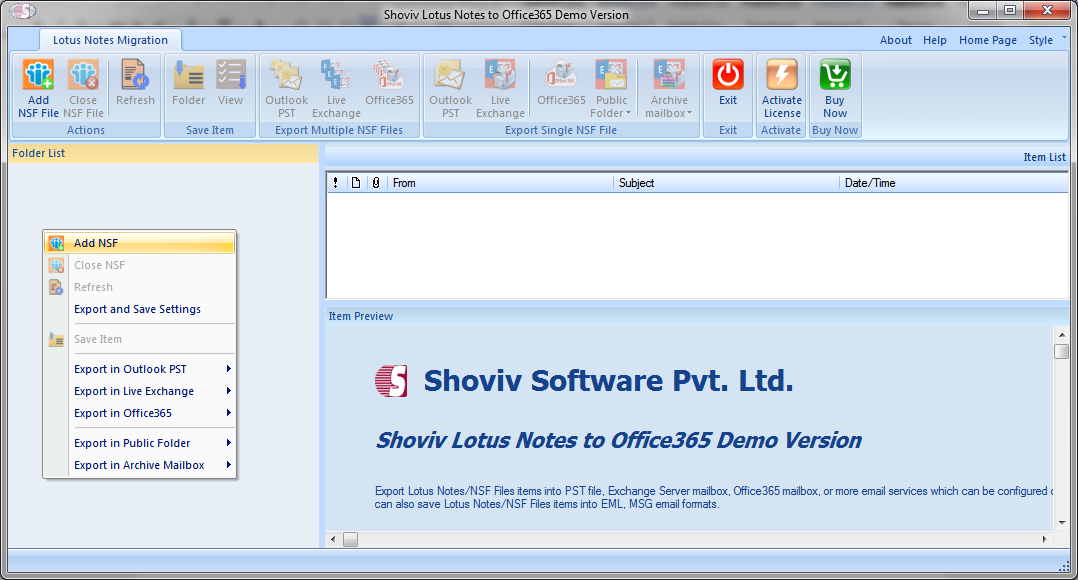Screen dimensions: 1078x580
Task: Choose Add NSF in the context menu
Action: (140, 243)
